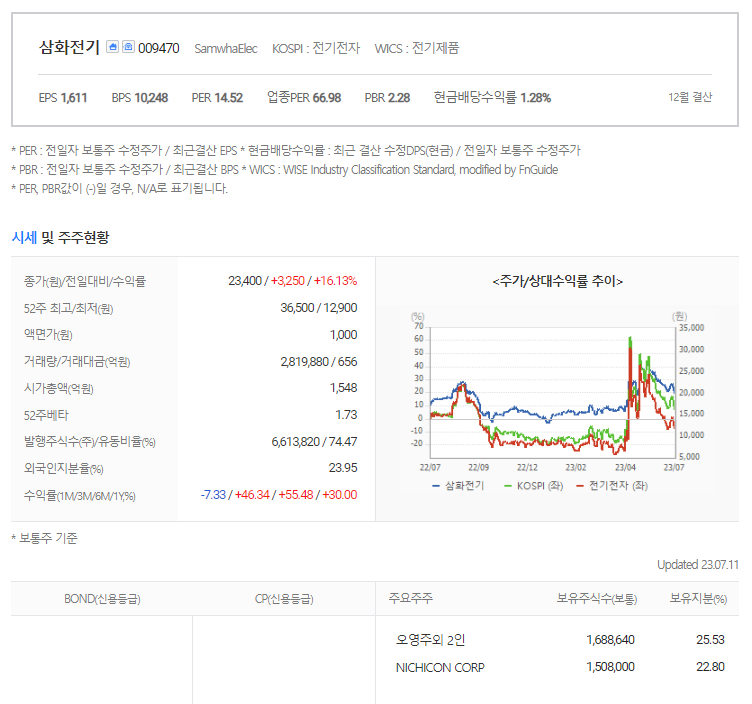The height and width of the screenshot is (704, 752).
Task: Click 주요주주 column header
Action: pyautogui.click(x=411, y=598)
